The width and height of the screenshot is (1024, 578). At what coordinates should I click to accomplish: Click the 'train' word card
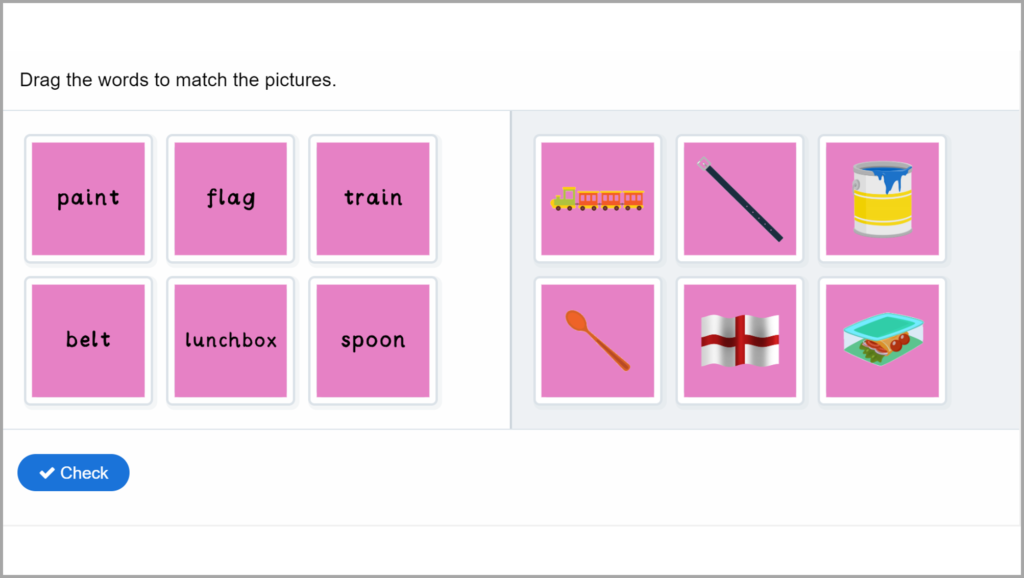coord(372,198)
